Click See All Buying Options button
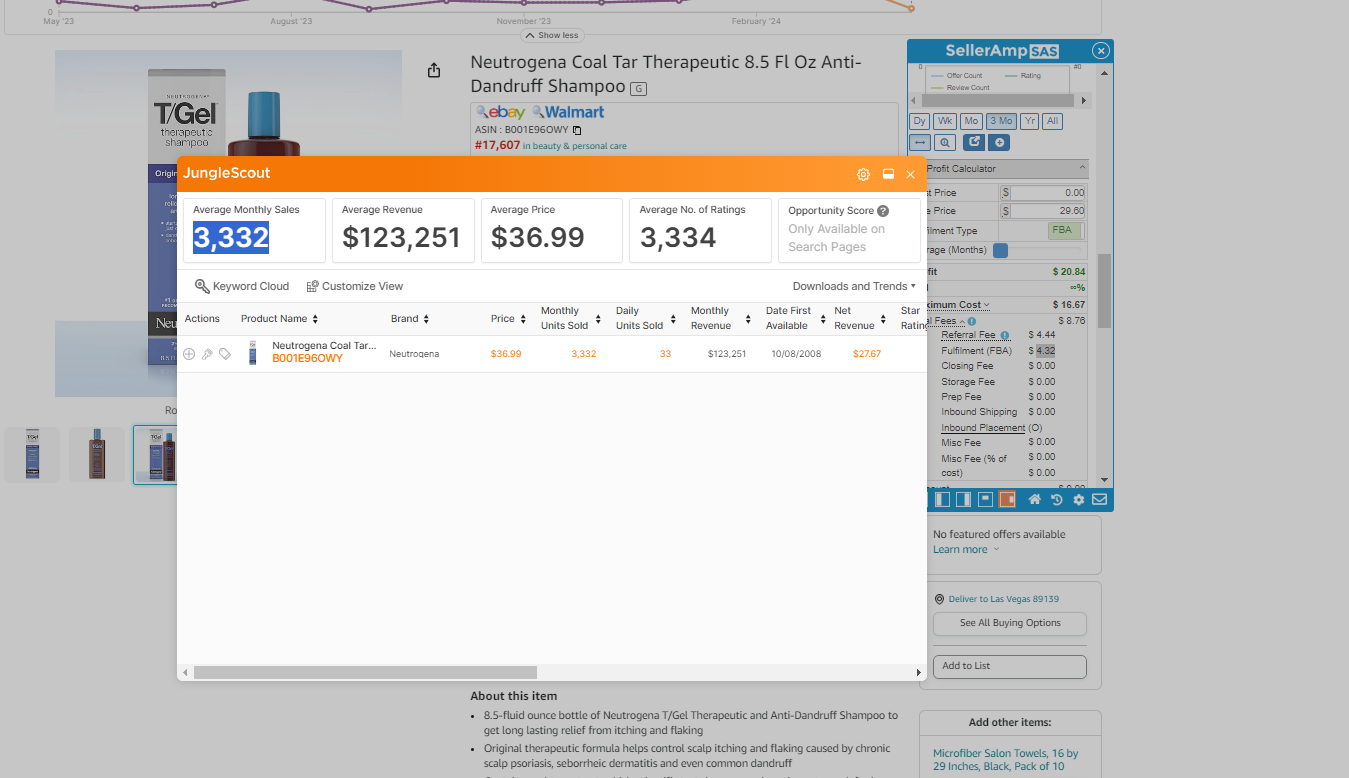Image resolution: width=1349 pixels, height=778 pixels. (1010, 623)
